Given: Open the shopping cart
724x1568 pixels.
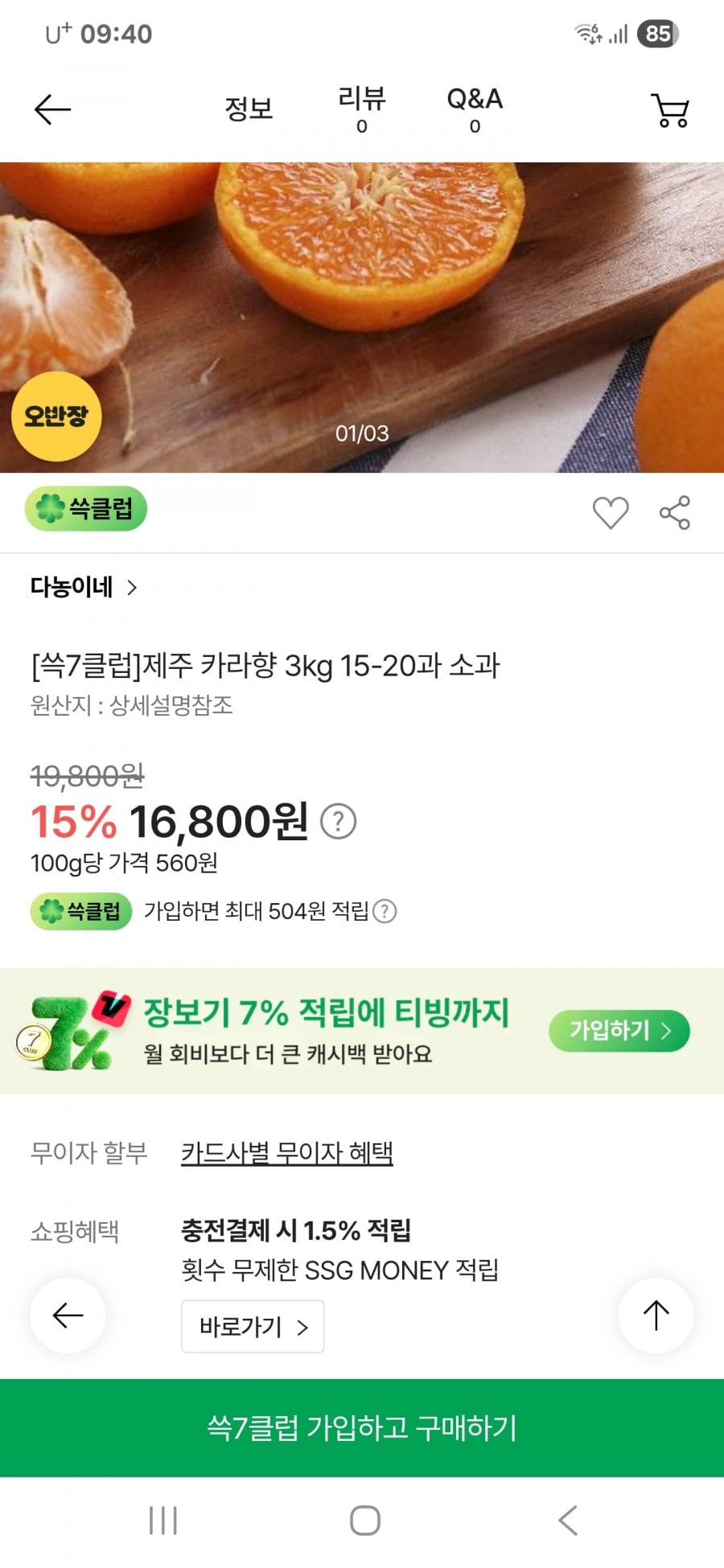Looking at the screenshot, I should click(670, 110).
